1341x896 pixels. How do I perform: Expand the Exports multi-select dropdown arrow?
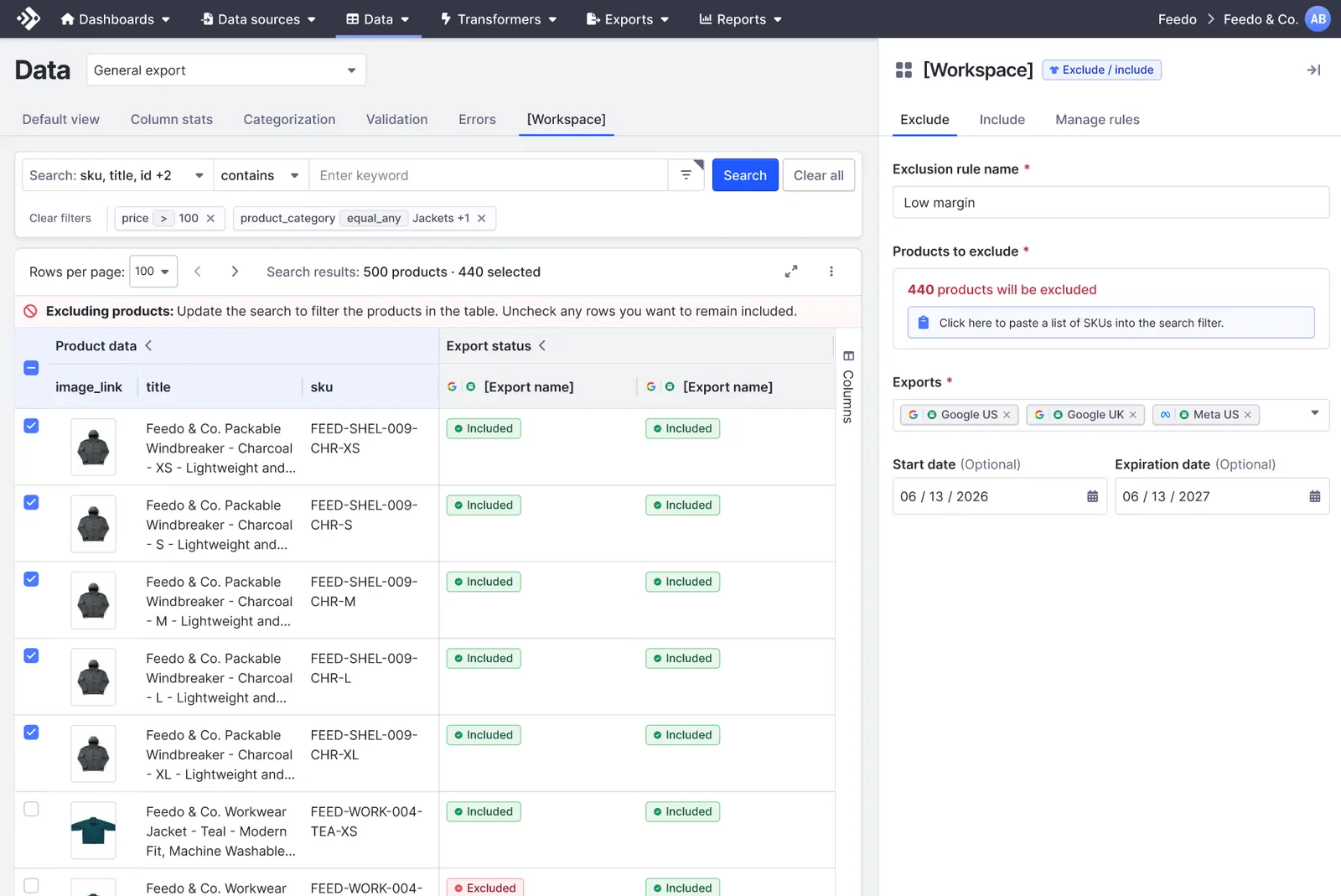click(x=1314, y=413)
